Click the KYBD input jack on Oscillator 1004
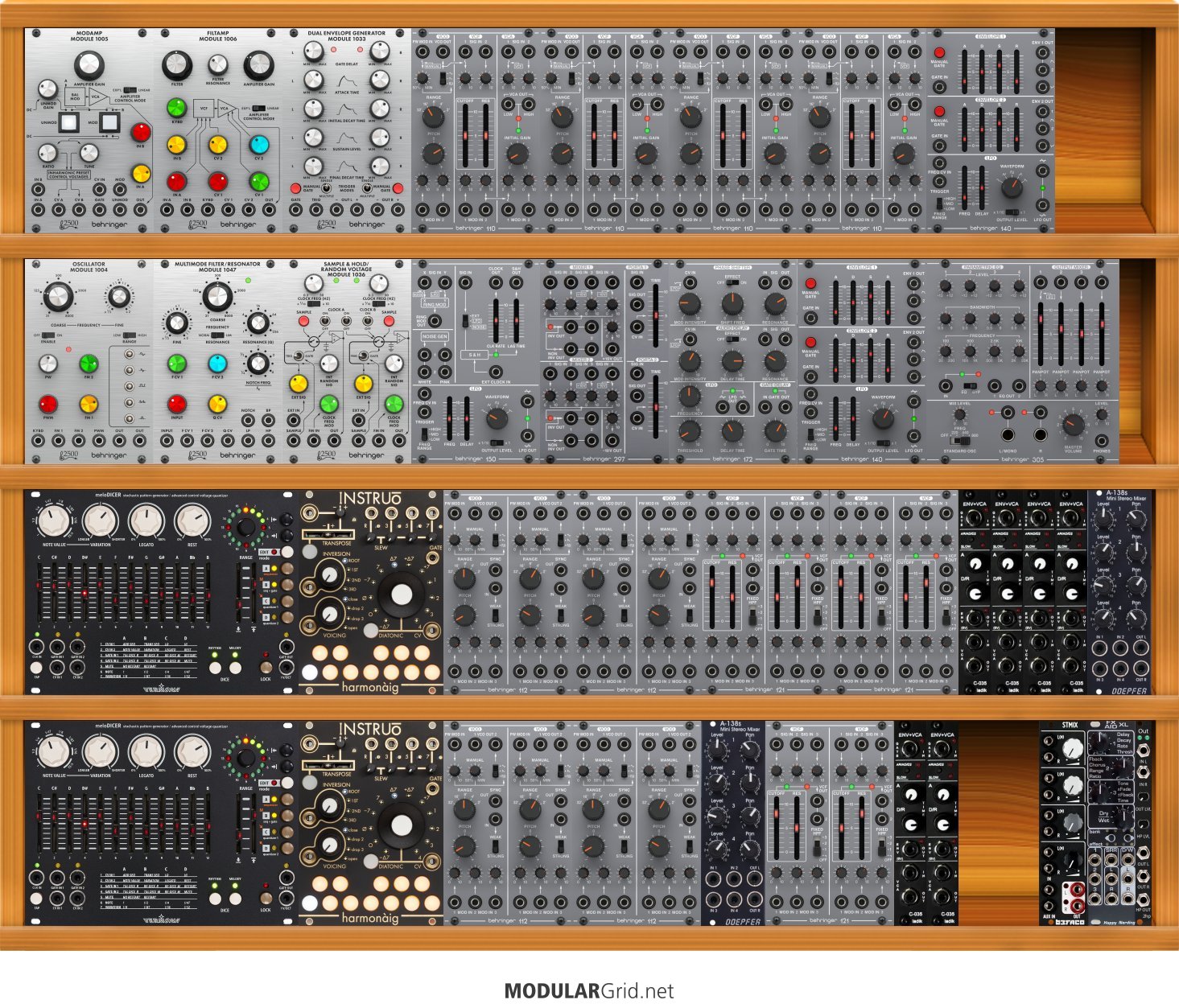This screenshot has width=1179, height=1008. [x=38, y=442]
